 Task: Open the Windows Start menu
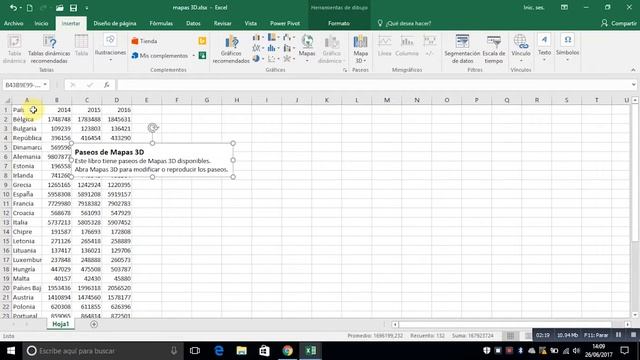point(11,351)
